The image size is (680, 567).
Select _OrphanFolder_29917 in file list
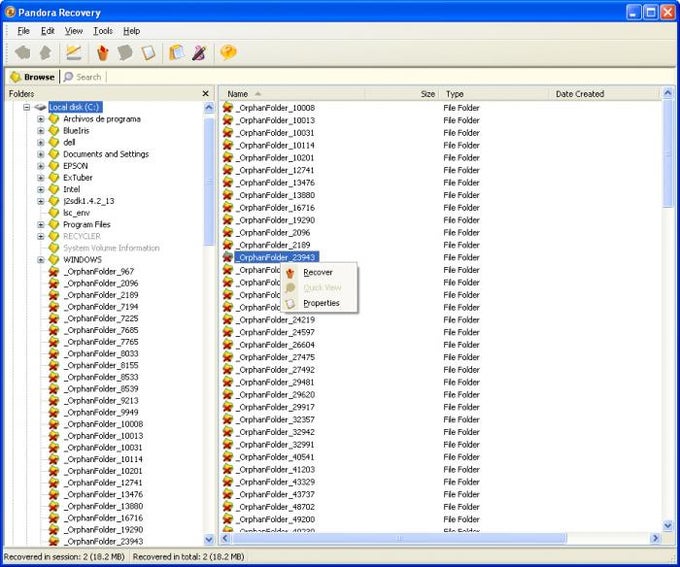pos(277,407)
